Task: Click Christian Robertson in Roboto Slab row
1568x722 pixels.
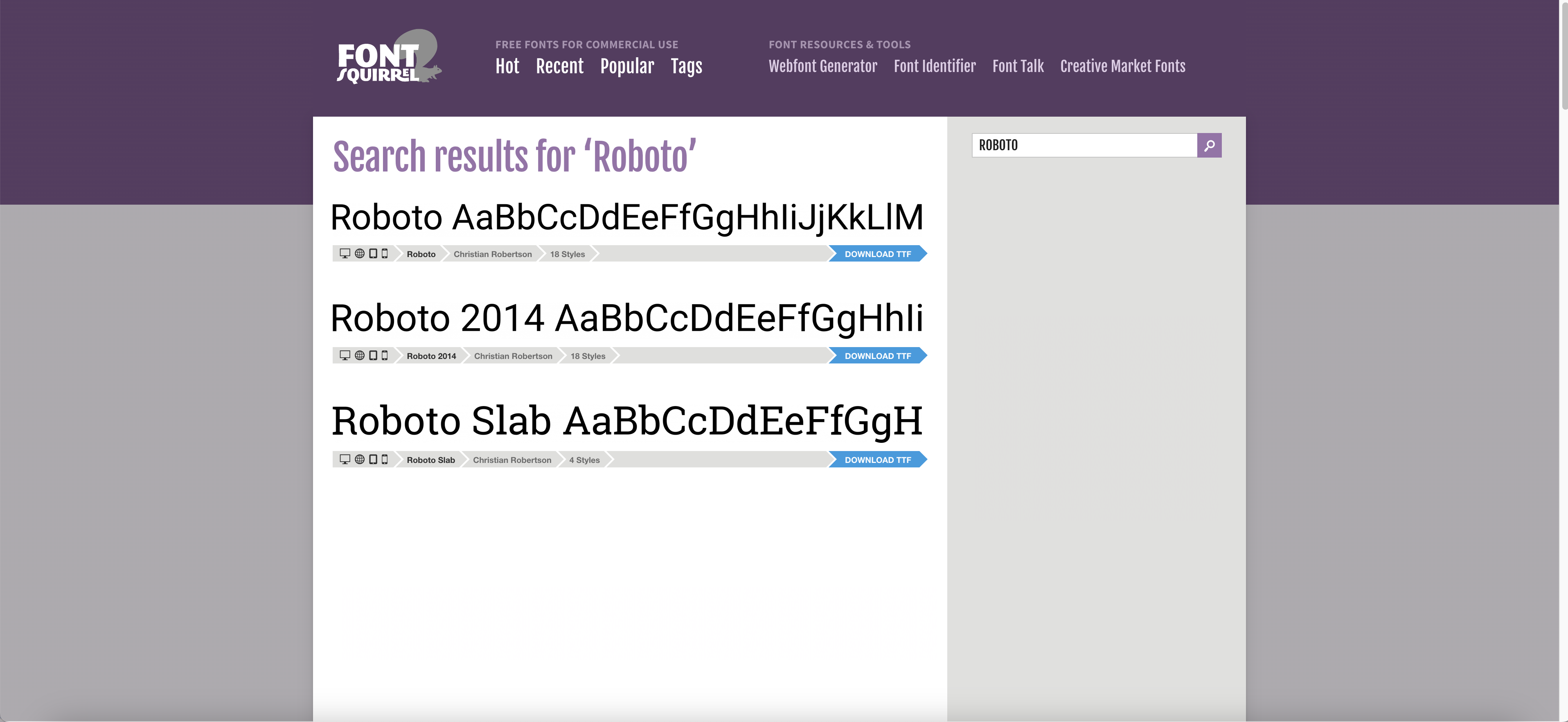Action: click(512, 460)
